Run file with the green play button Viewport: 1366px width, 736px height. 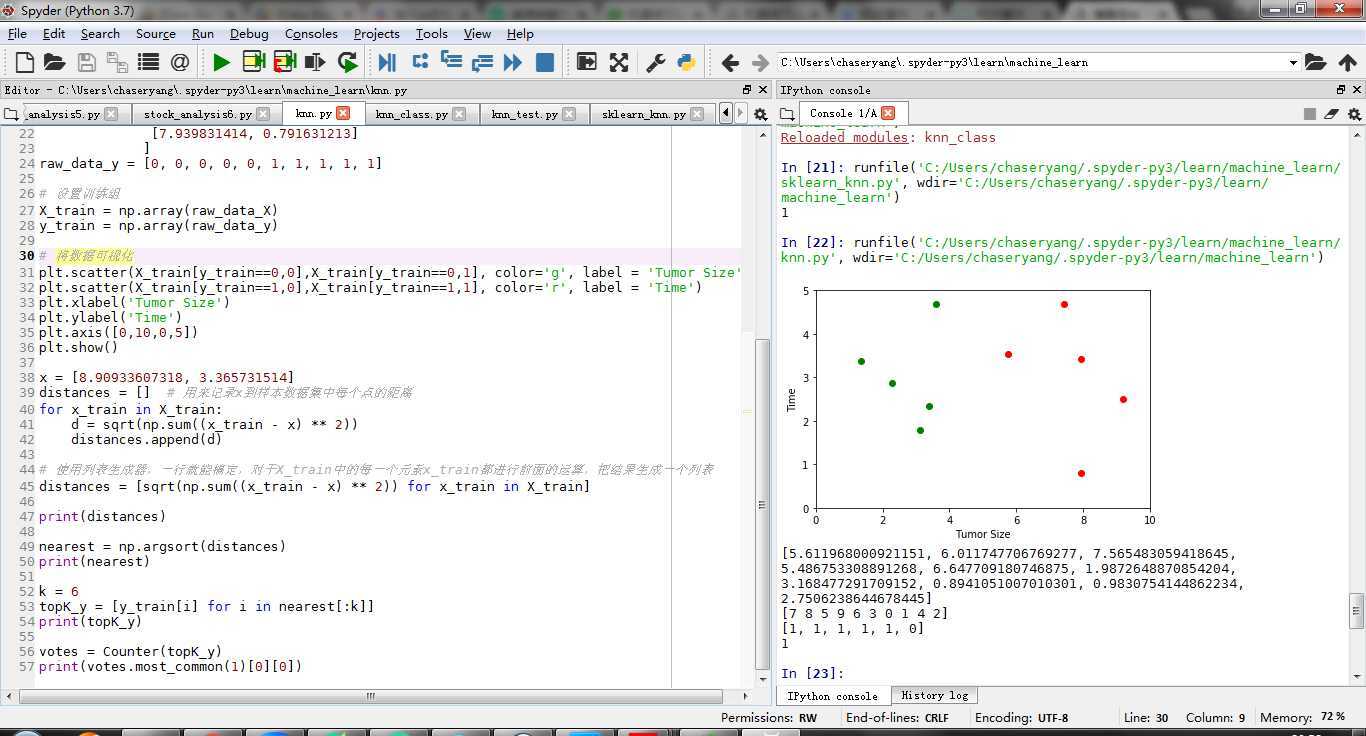click(x=221, y=62)
